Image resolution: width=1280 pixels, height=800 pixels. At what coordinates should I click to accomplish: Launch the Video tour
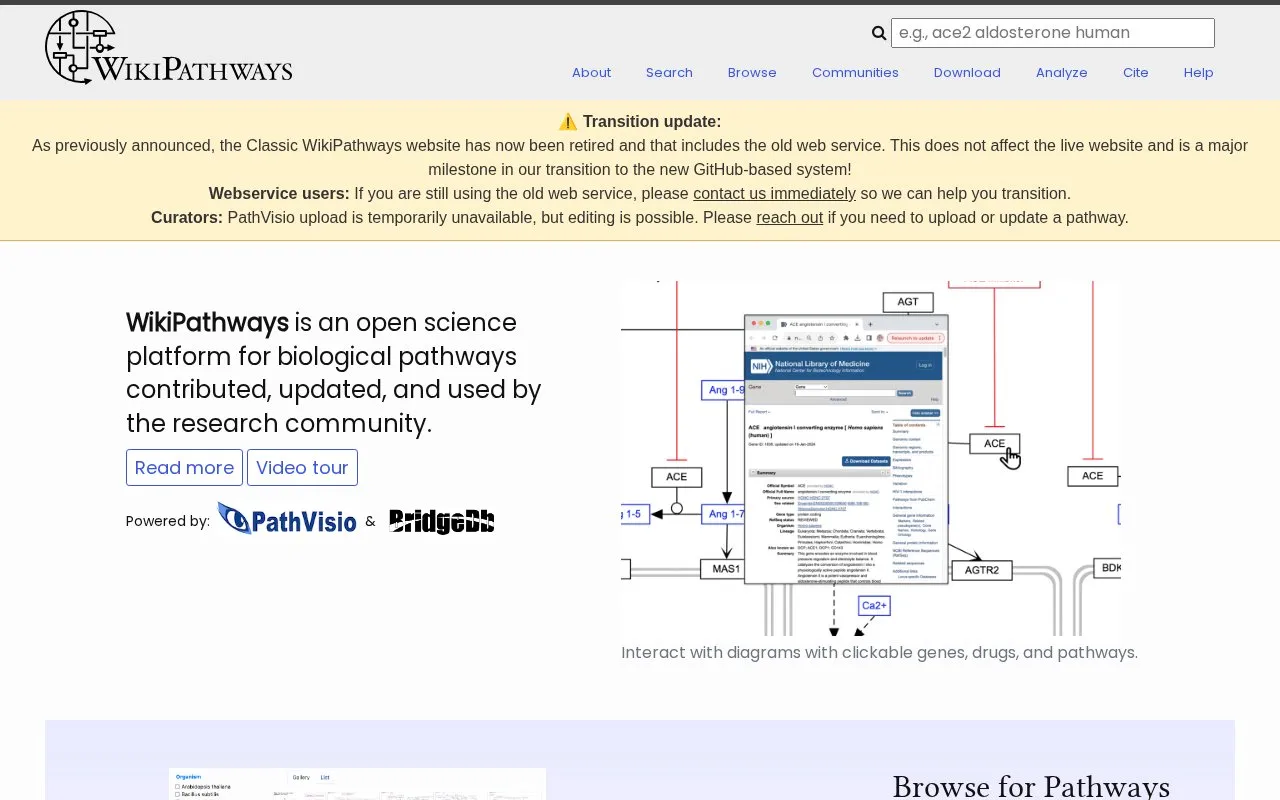click(302, 468)
